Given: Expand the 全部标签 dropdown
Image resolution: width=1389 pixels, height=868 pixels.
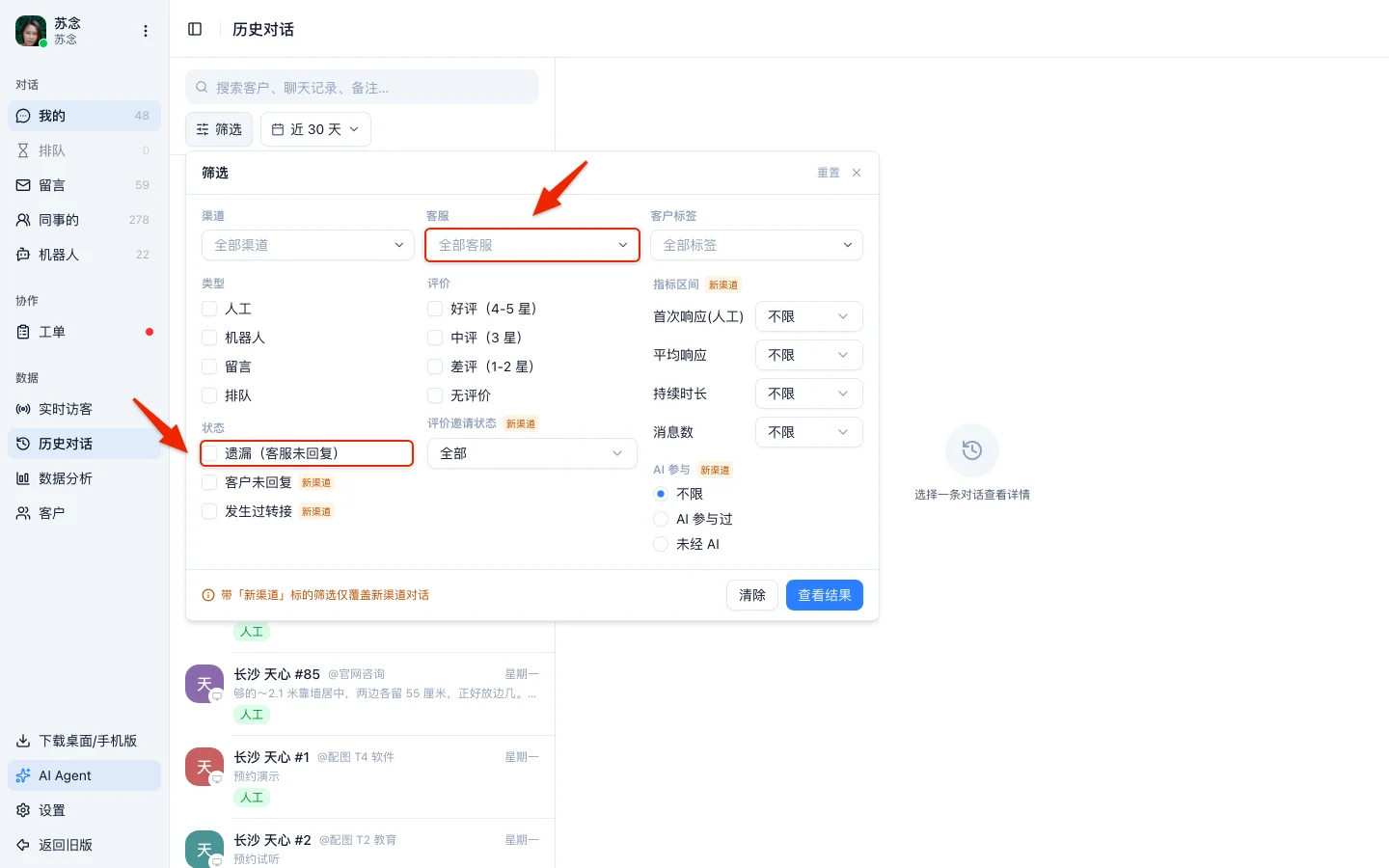Looking at the screenshot, I should (756, 245).
